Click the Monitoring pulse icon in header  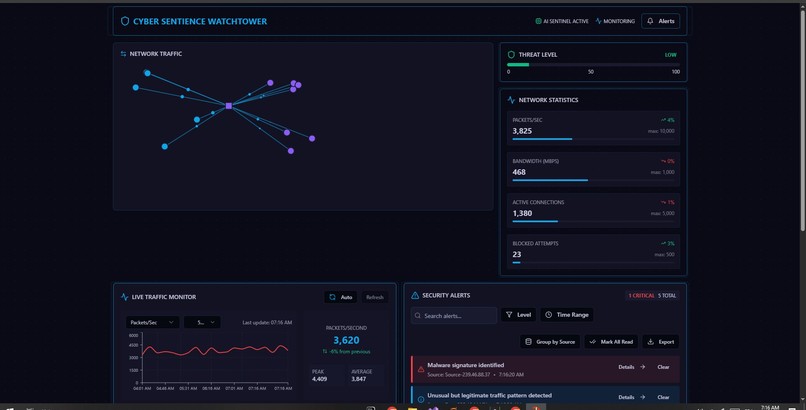tap(598, 21)
